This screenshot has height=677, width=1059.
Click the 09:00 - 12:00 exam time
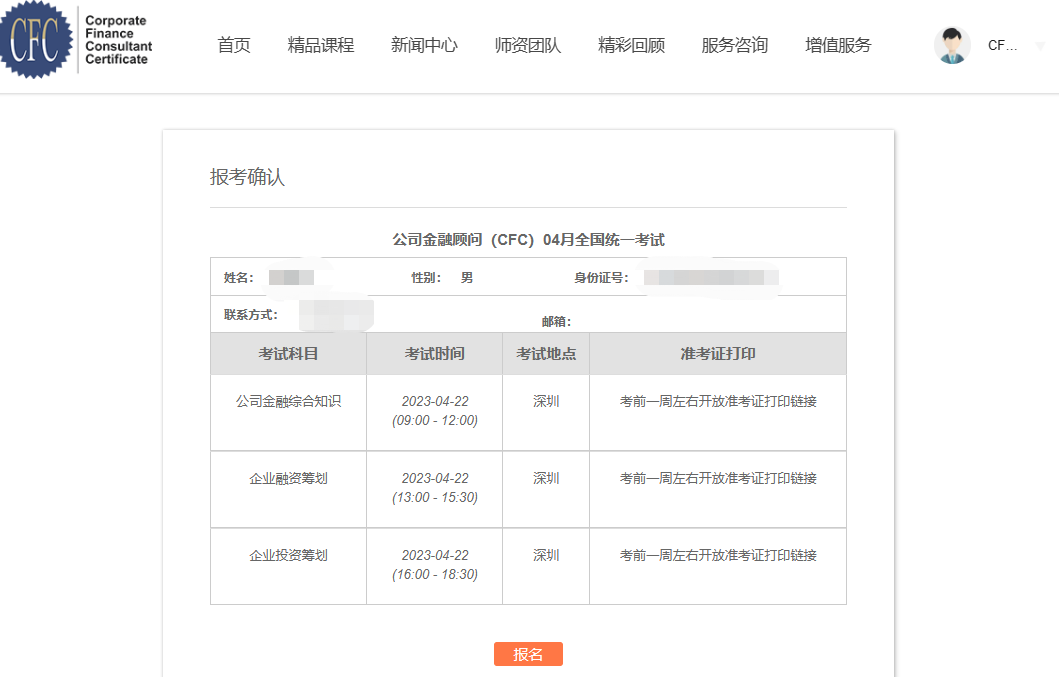pos(435,420)
